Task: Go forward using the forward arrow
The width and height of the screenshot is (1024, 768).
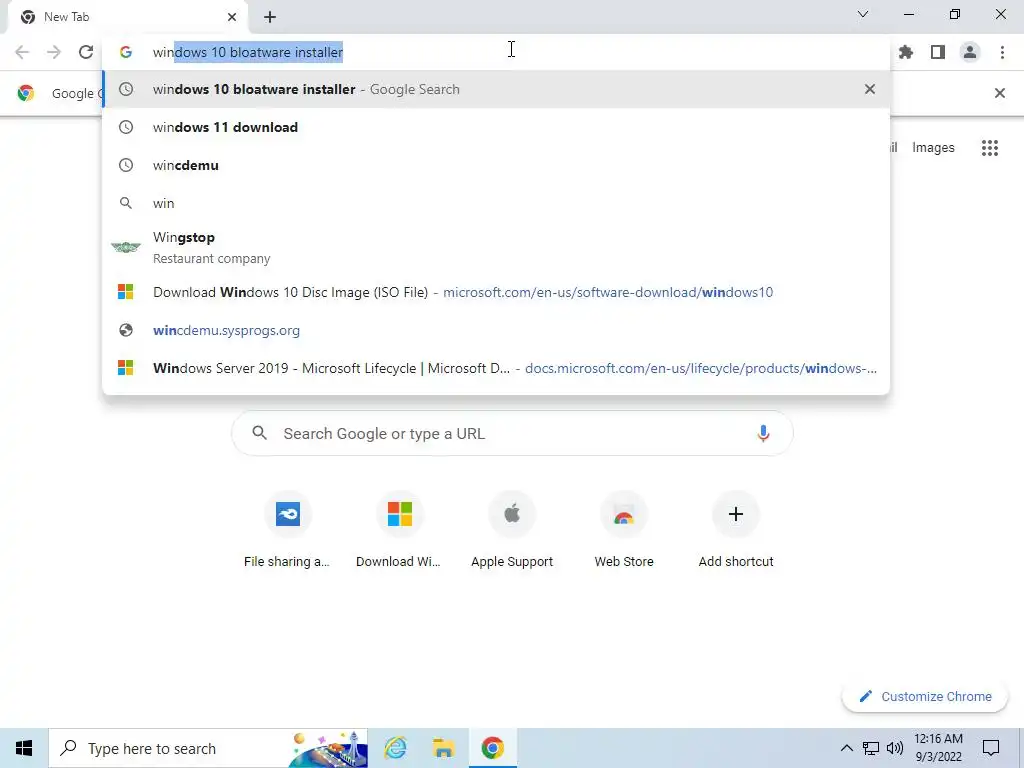Action: click(54, 52)
